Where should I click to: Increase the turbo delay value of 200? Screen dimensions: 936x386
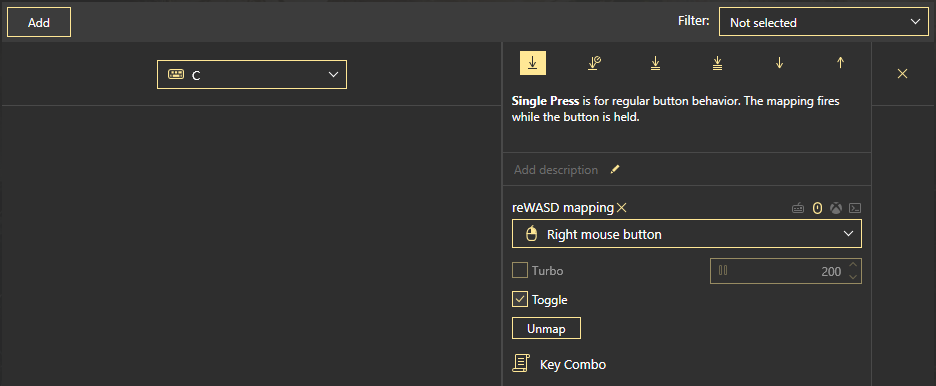(x=852, y=265)
